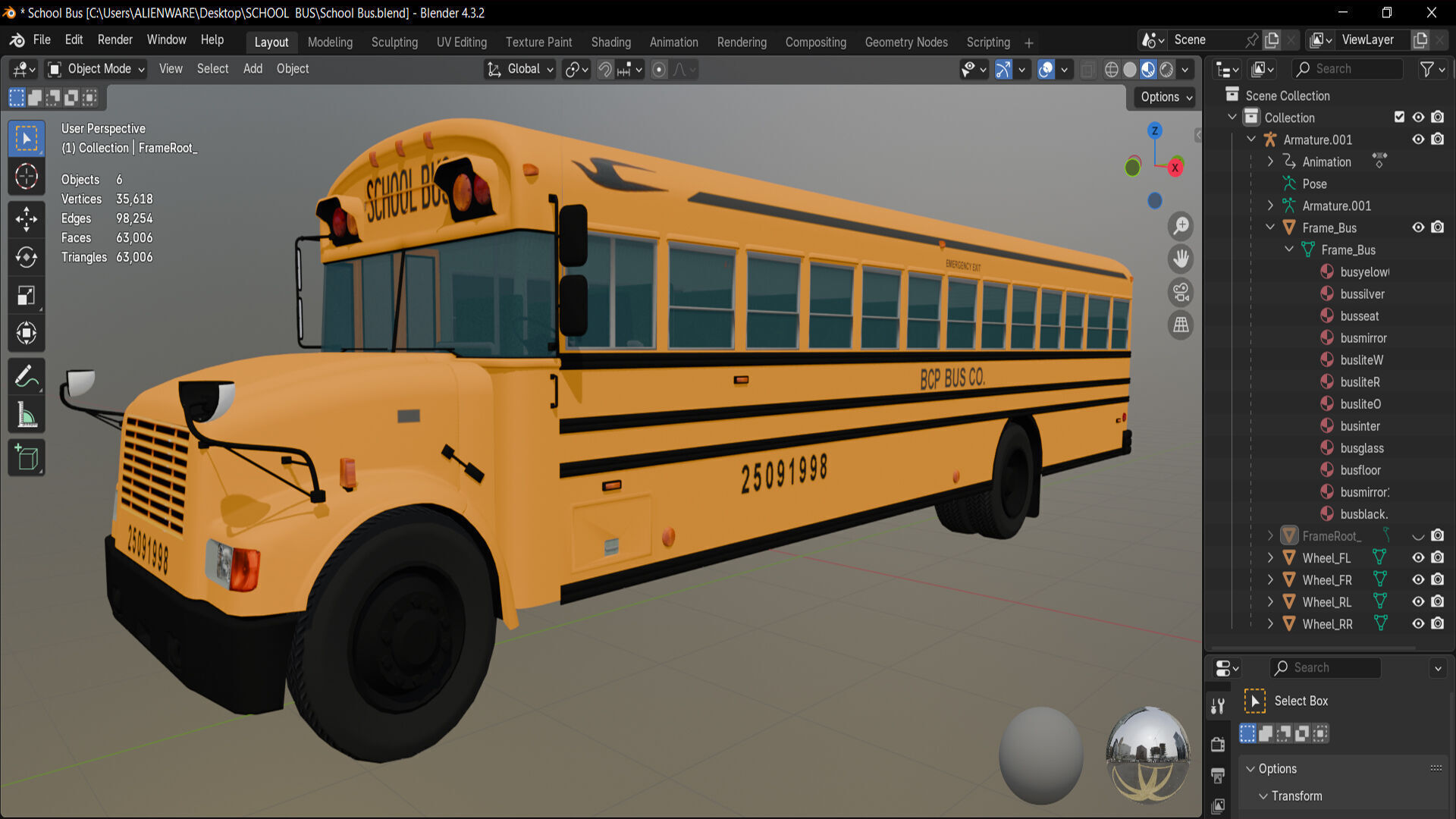Select the Select Box tool in toolbar
This screenshot has width=1456, height=819.
(x=27, y=139)
